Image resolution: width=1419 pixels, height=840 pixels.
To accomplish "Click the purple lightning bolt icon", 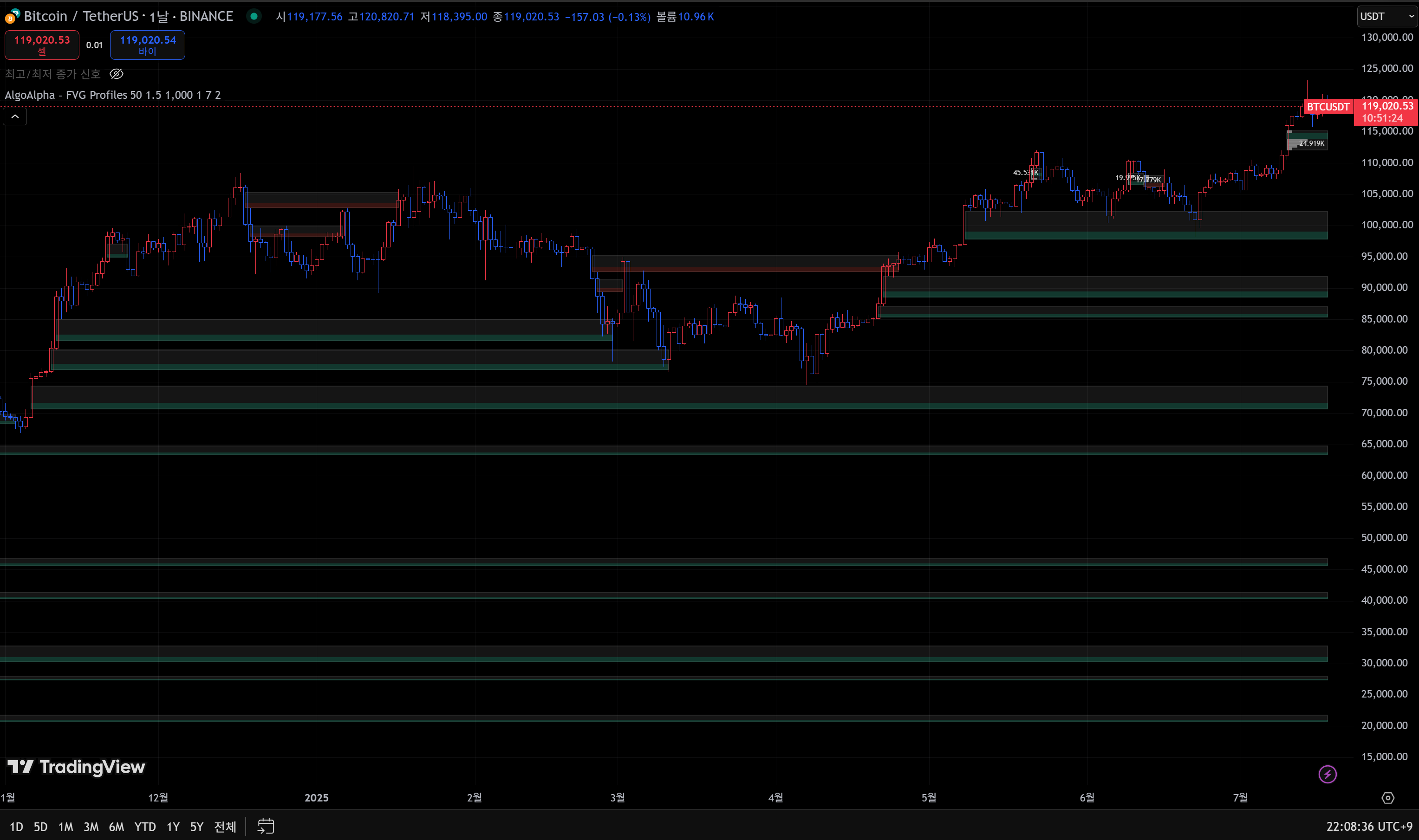I will click(x=1327, y=774).
